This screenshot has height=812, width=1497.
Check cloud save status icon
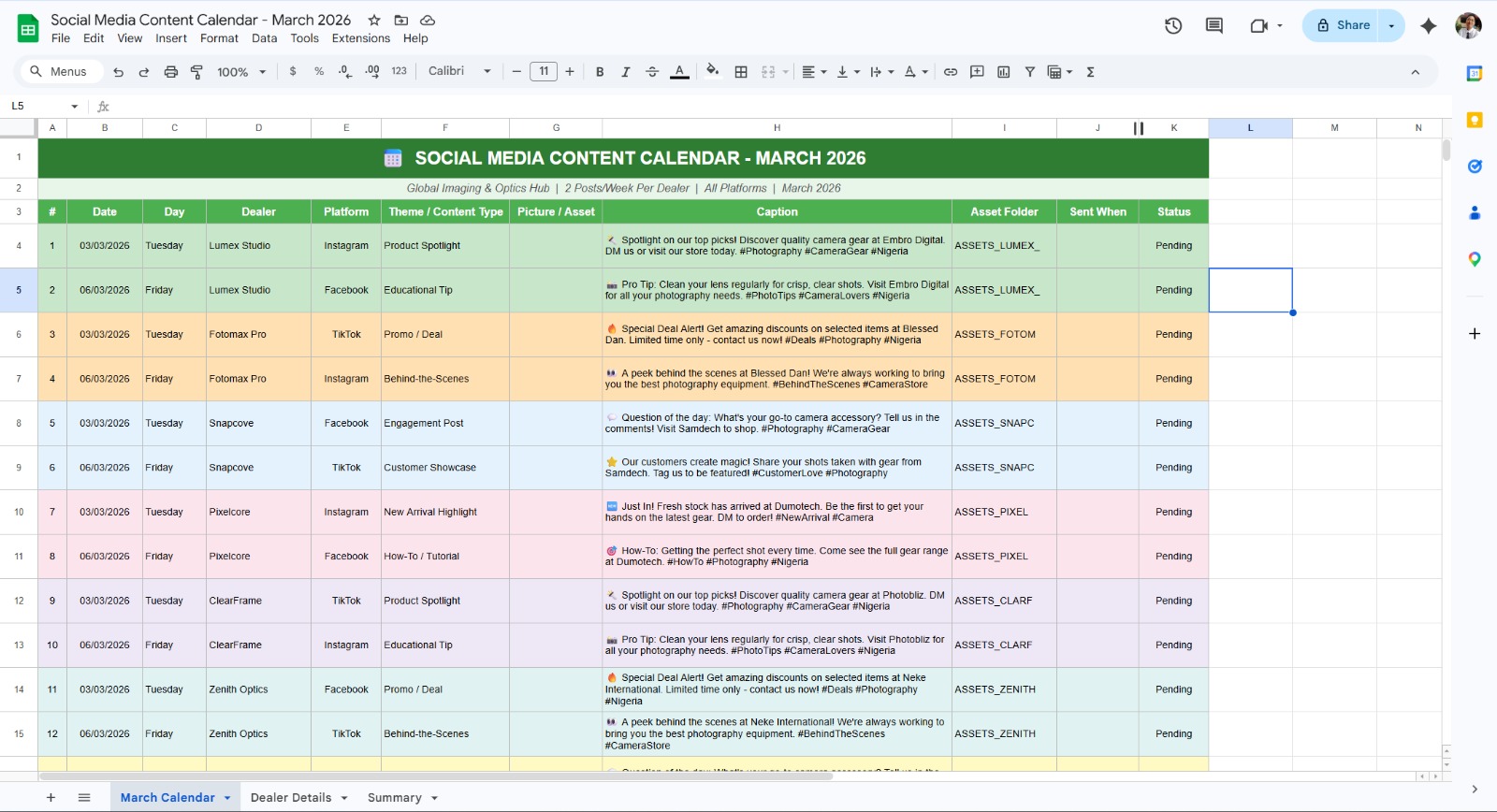[x=428, y=20]
